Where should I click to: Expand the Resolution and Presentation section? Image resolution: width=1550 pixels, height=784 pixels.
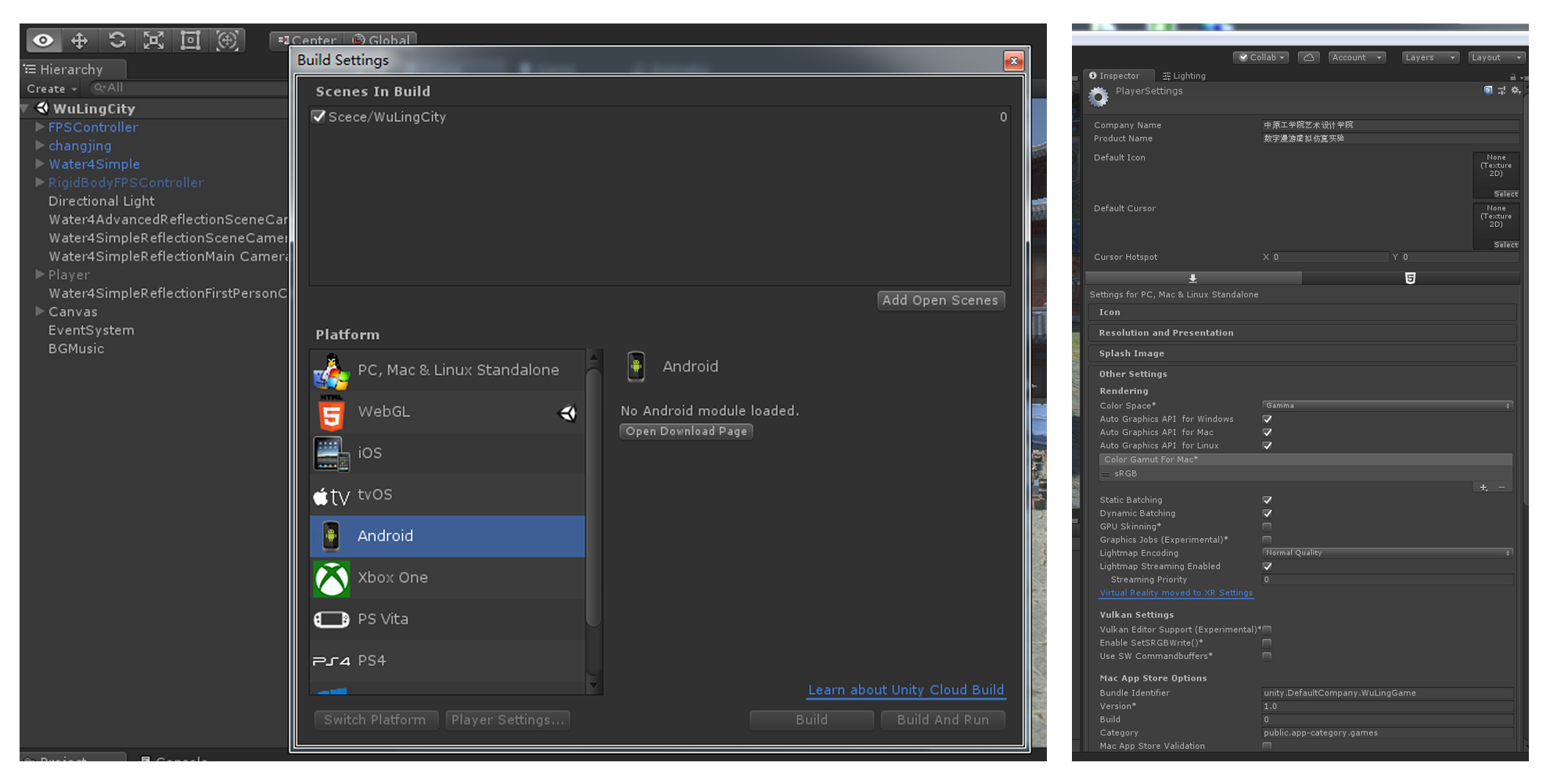1303,333
